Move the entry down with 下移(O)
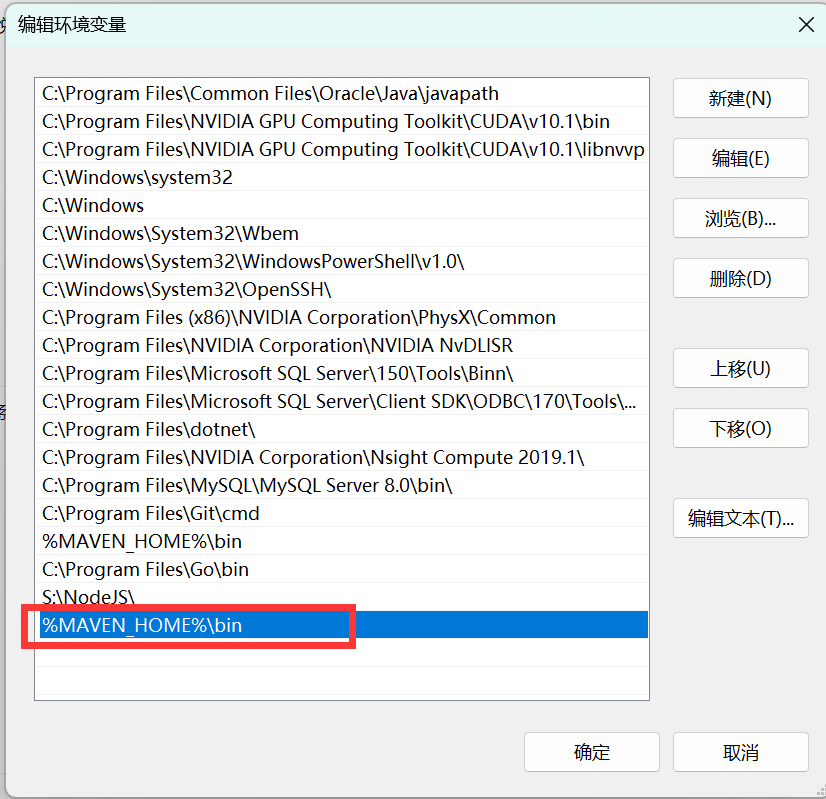 (740, 428)
